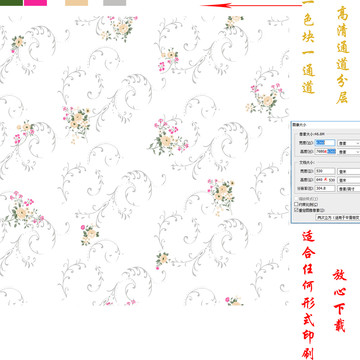Screen dimensions: 360x360
Task: Click the large central pink flower bouquet
Action: point(168,137)
